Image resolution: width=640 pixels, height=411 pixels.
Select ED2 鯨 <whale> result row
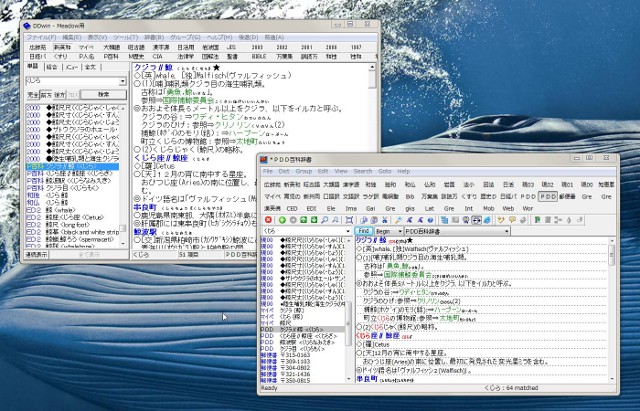[x=72, y=210]
